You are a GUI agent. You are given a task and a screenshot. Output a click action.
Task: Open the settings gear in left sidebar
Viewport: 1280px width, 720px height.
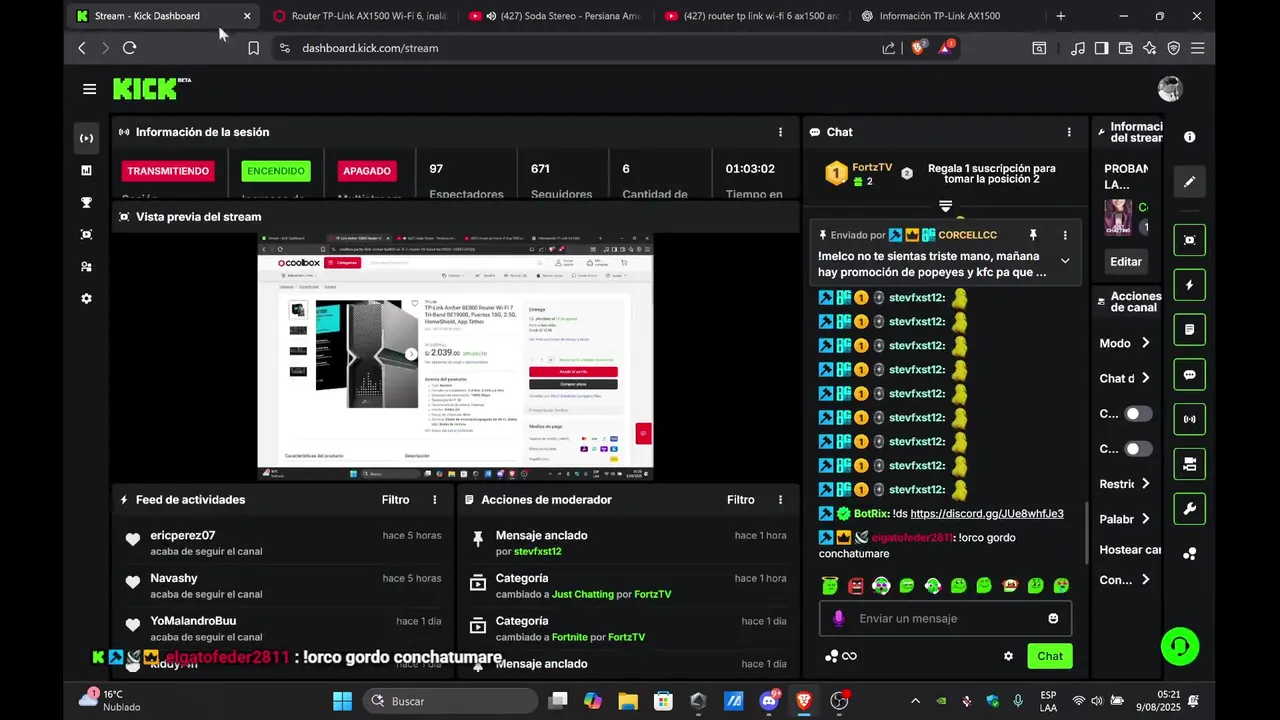[86, 298]
